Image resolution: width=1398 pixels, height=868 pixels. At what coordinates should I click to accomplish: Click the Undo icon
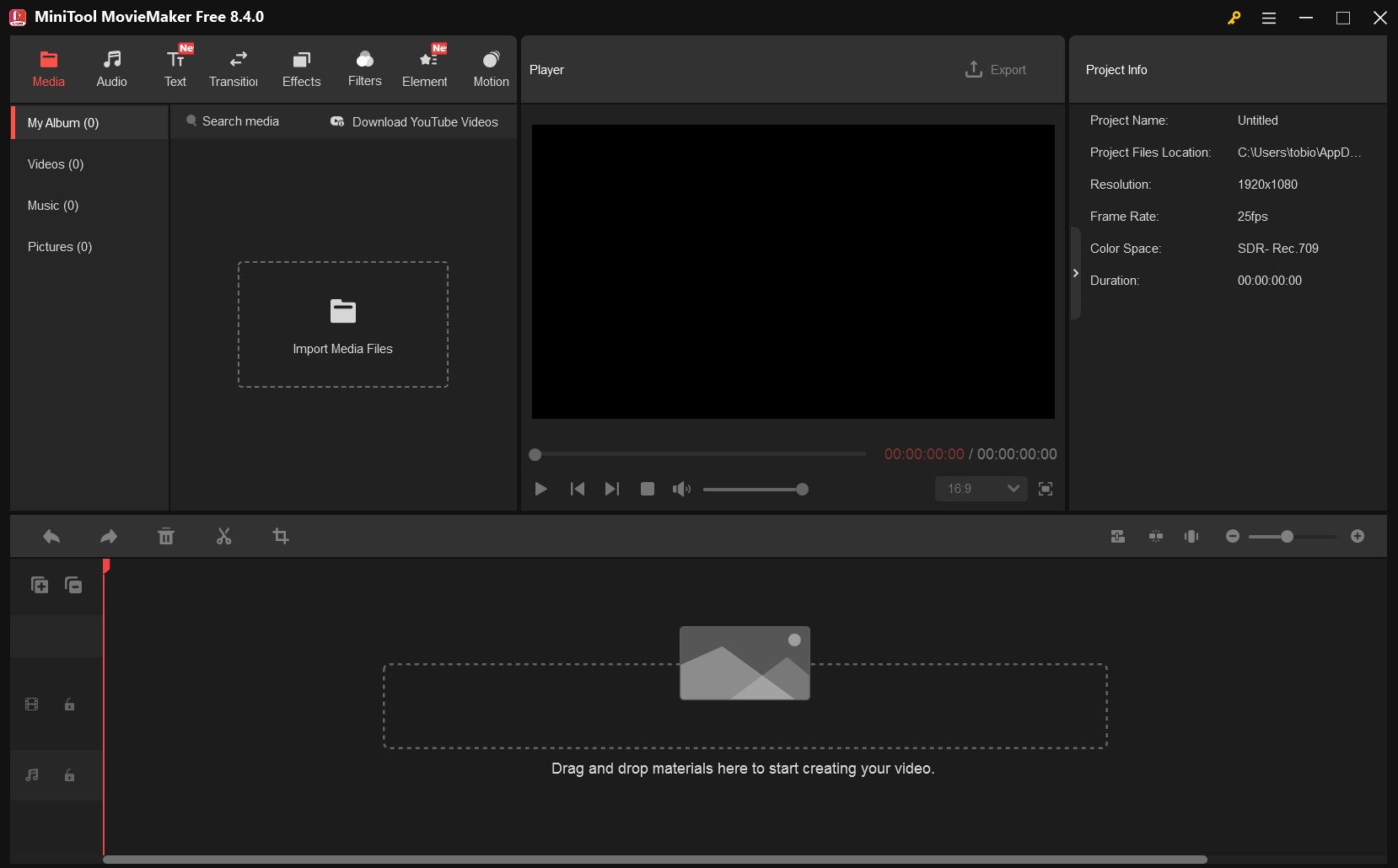pos(51,536)
